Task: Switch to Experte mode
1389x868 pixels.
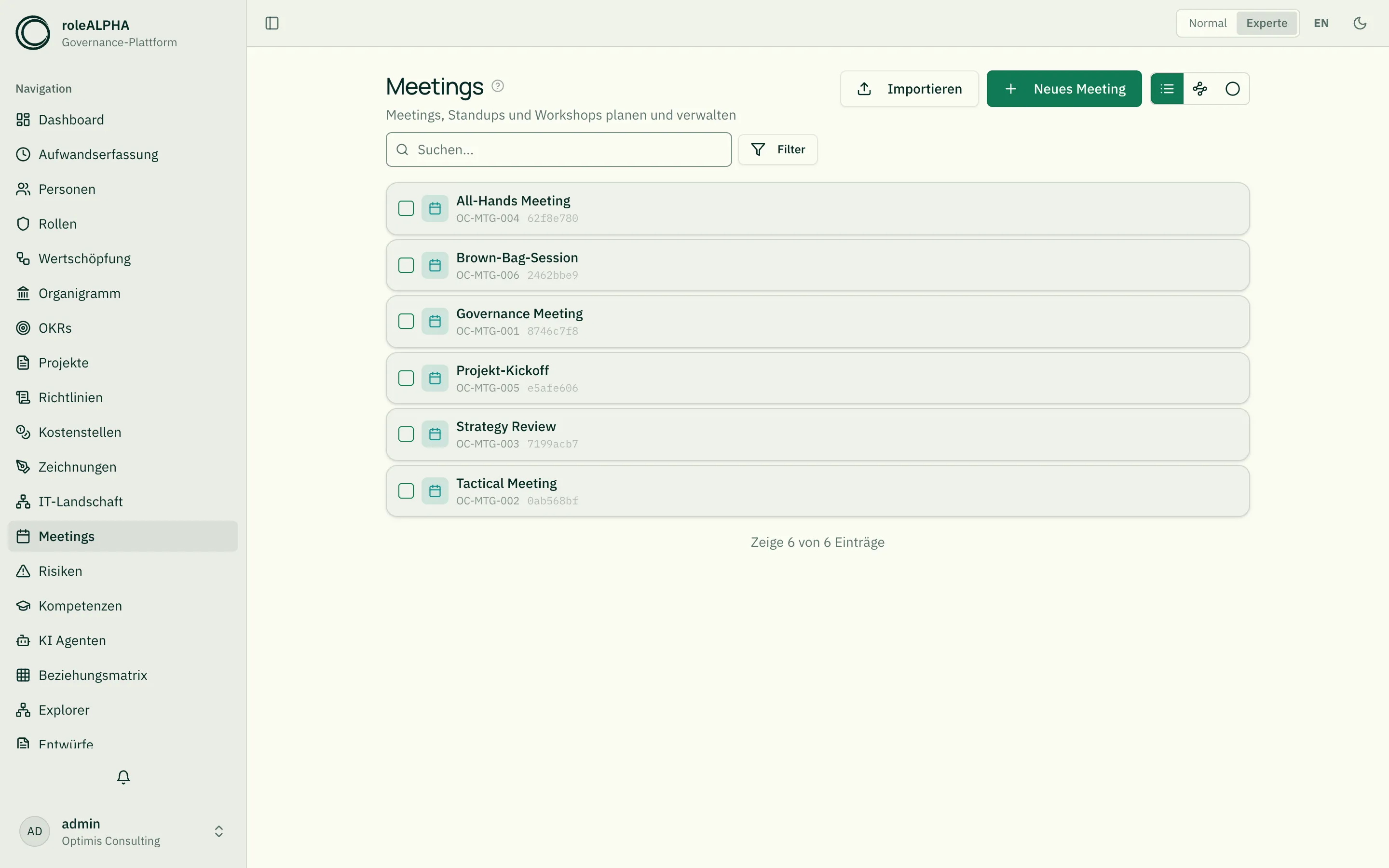Action: [1267, 23]
